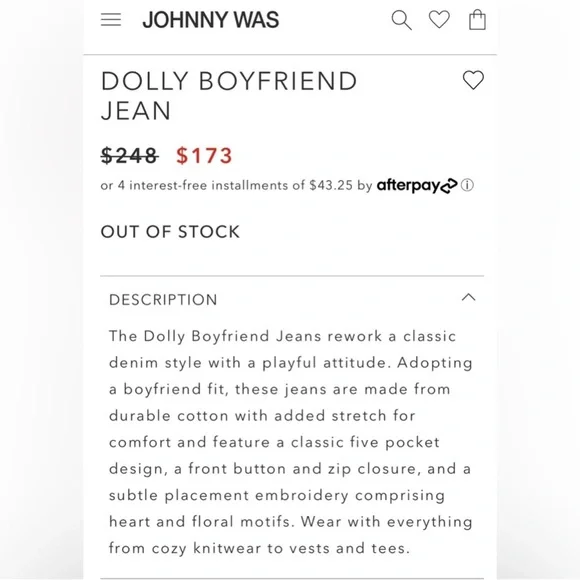Image resolution: width=580 pixels, height=580 pixels.
Task: Open the shopping bag icon
Action: click(x=477, y=19)
